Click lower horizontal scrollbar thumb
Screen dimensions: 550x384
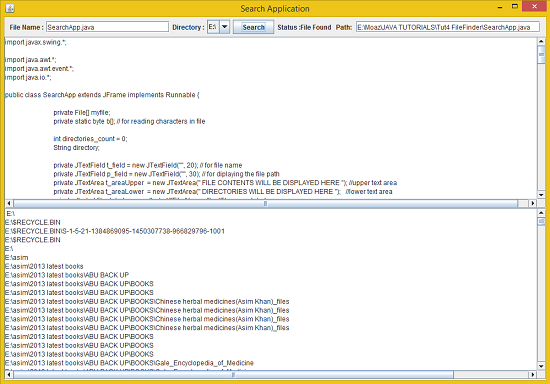[233, 375]
